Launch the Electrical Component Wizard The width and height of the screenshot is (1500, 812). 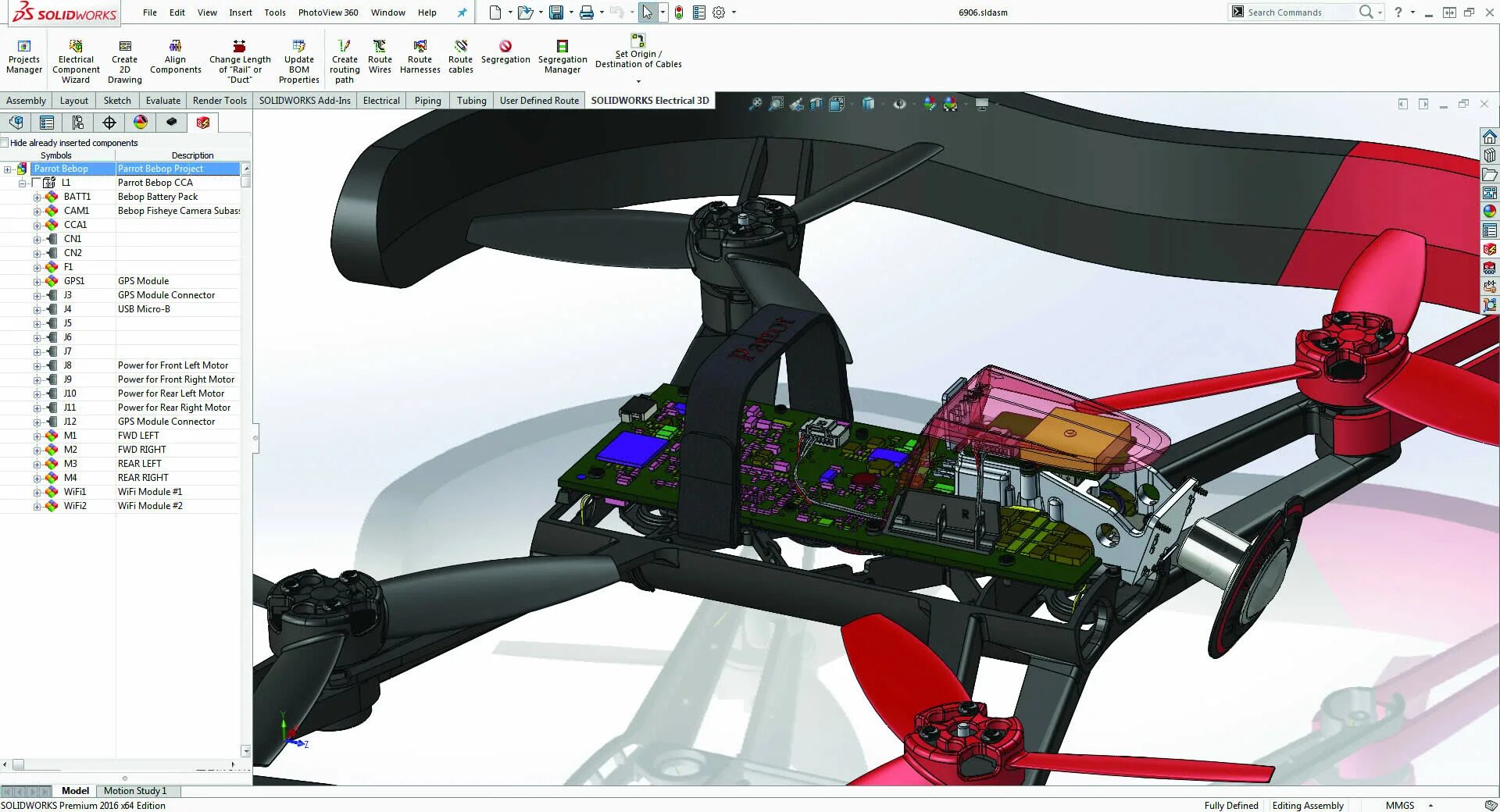pyautogui.click(x=76, y=62)
